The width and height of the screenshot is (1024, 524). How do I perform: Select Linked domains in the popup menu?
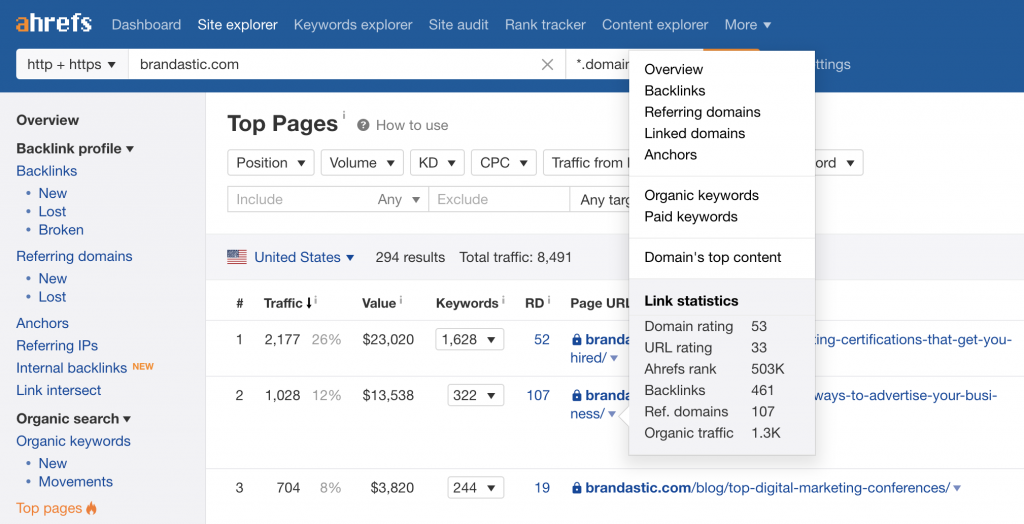(x=694, y=133)
